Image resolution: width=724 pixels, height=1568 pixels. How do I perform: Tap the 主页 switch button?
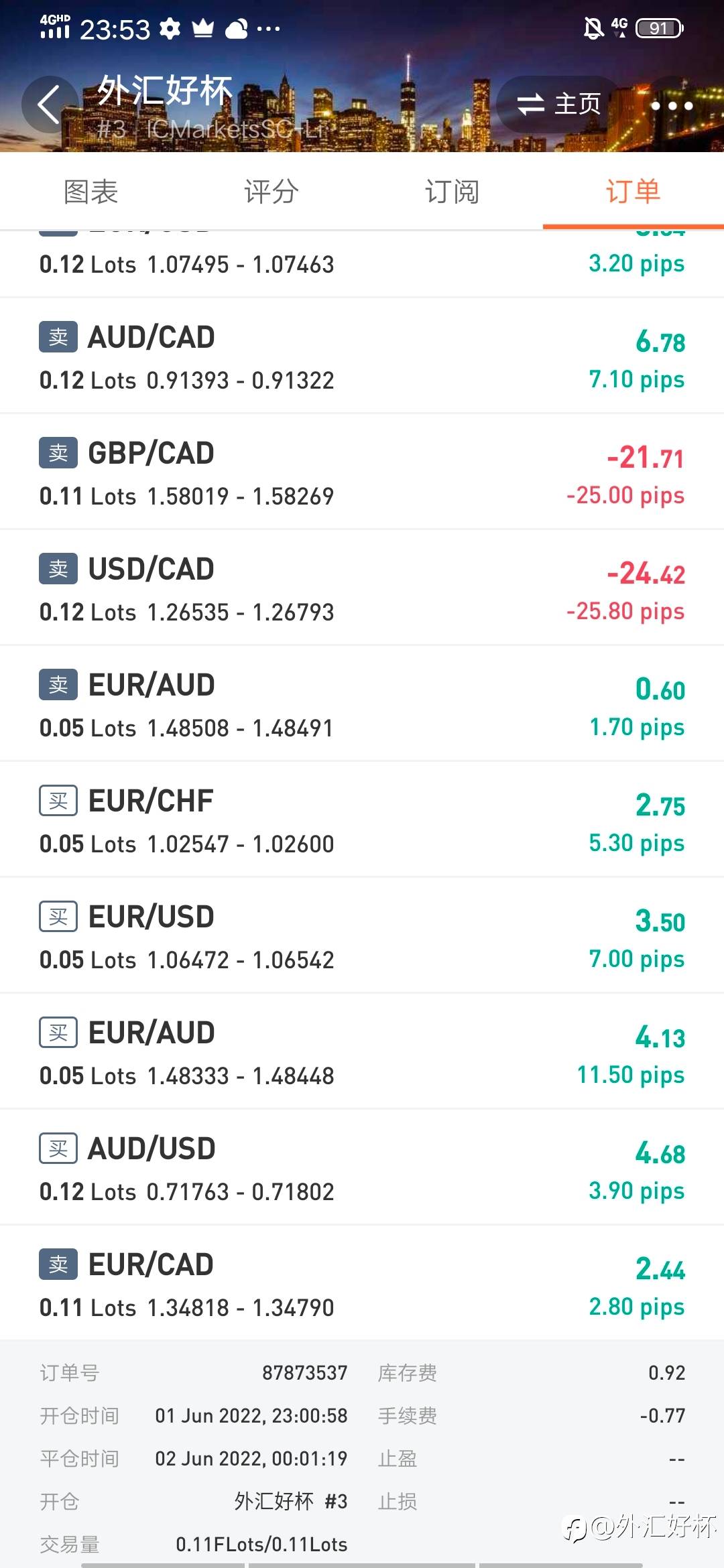(x=559, y=104)
